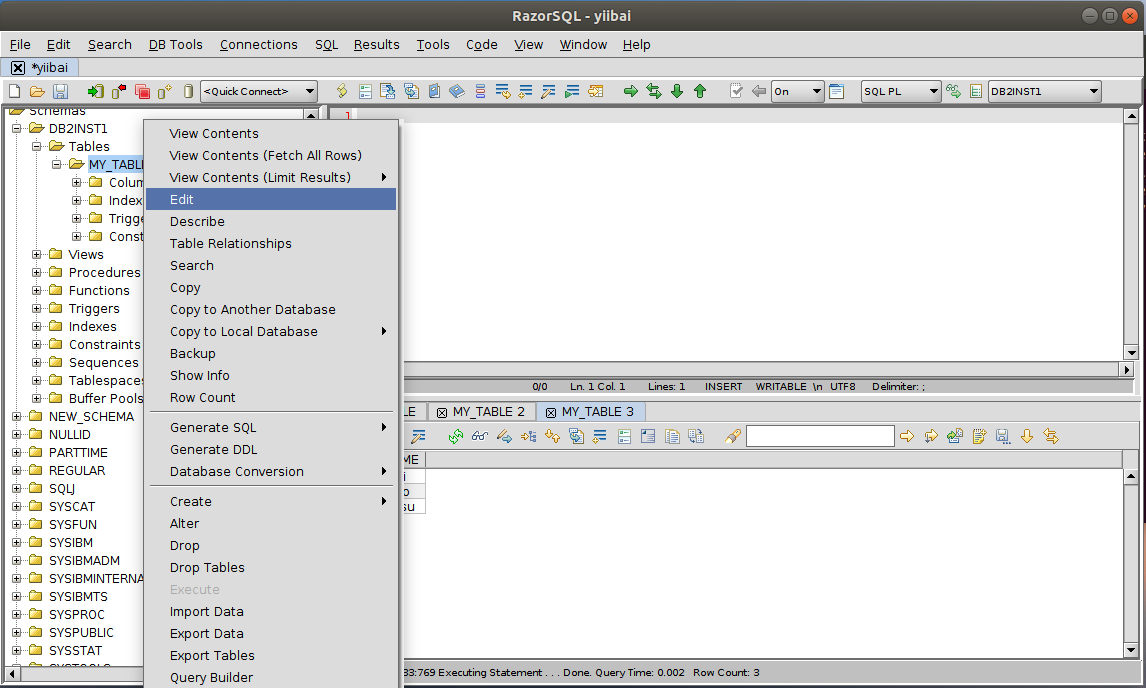
Task: Click the results toolbar search field
Action: pos(820,436)
